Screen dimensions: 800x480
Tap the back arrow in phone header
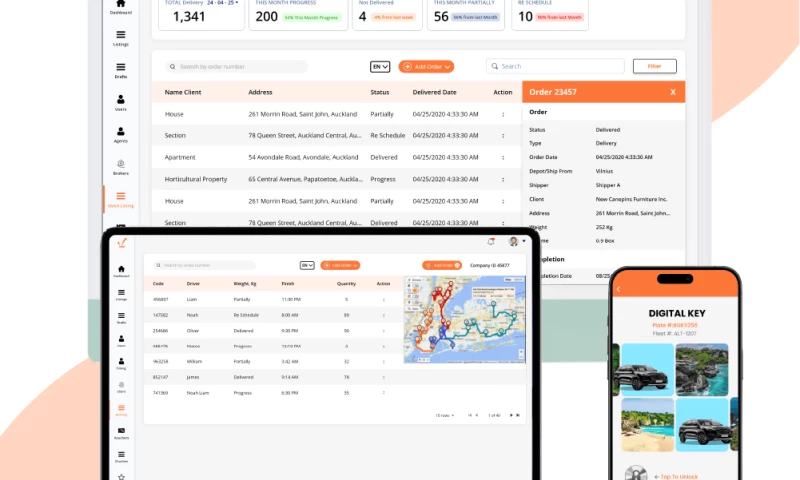click(x=618, y=289)
